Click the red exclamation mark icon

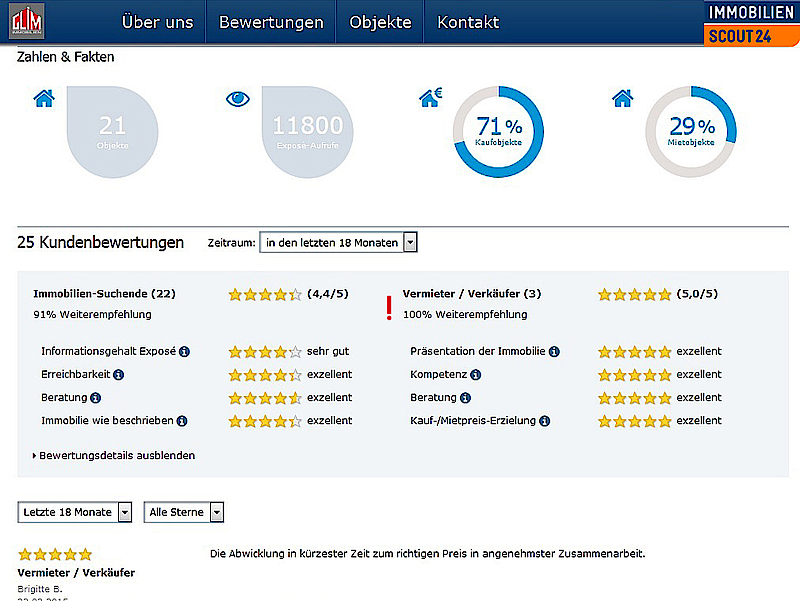coord(389,308)
